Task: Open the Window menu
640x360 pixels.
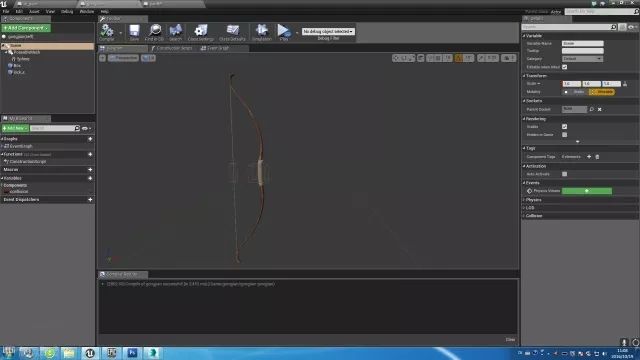Action: (87, 11)
